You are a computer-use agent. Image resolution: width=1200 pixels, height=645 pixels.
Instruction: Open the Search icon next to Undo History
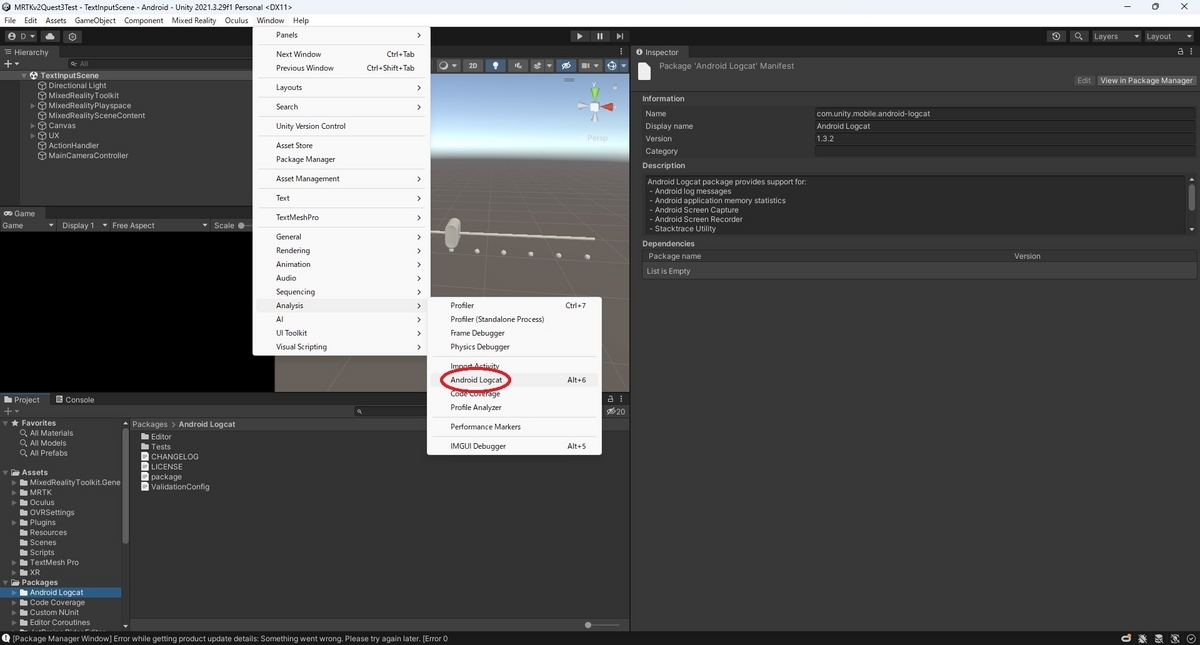click(x=1078, y=36)
